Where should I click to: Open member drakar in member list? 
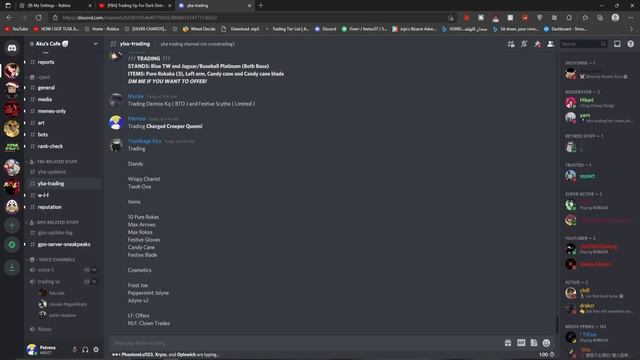click(x=599, y=308)
